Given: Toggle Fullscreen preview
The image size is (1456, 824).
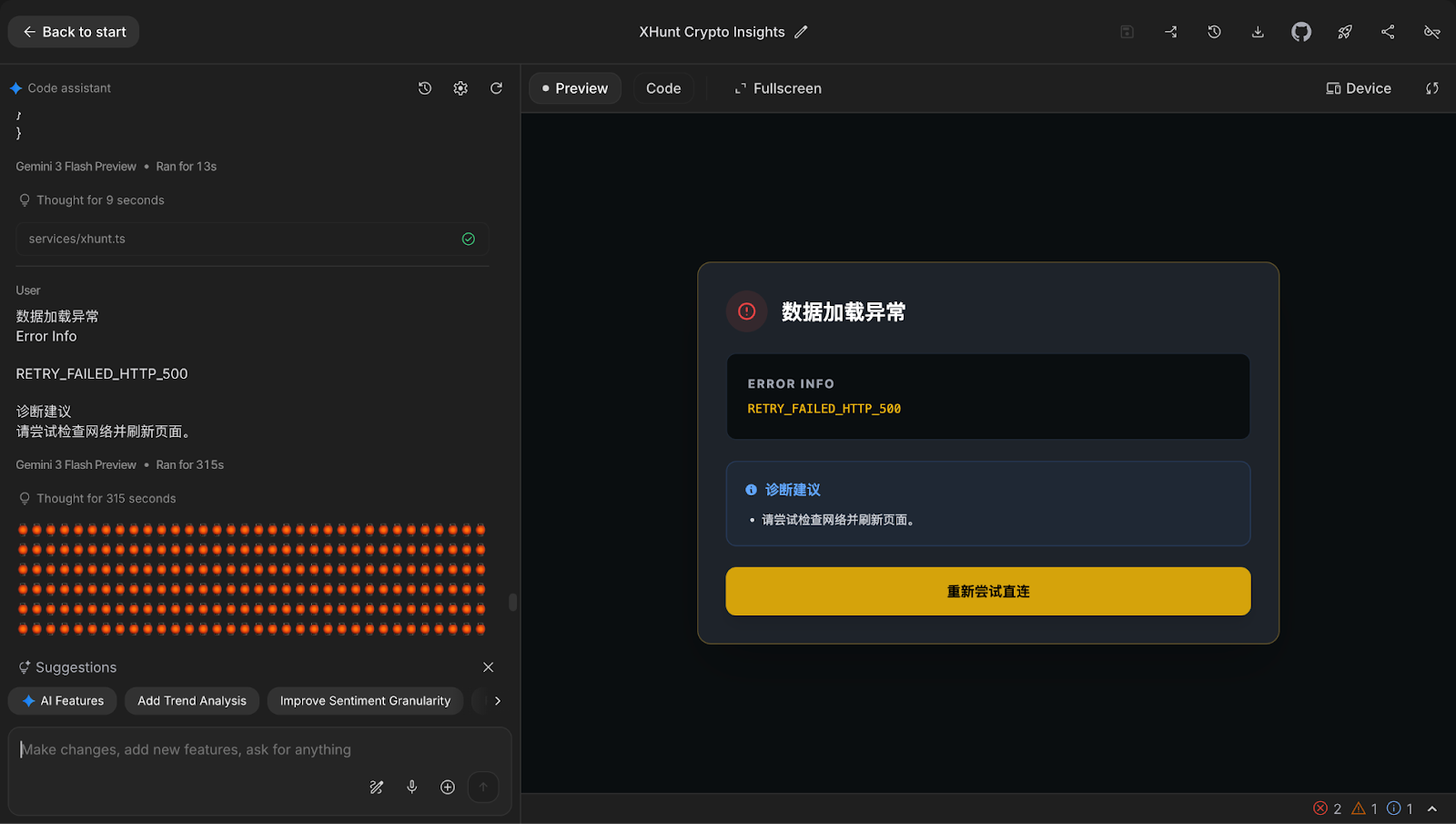Looking at the screenshot, I should pyautogui.click(x=778, y=88).
